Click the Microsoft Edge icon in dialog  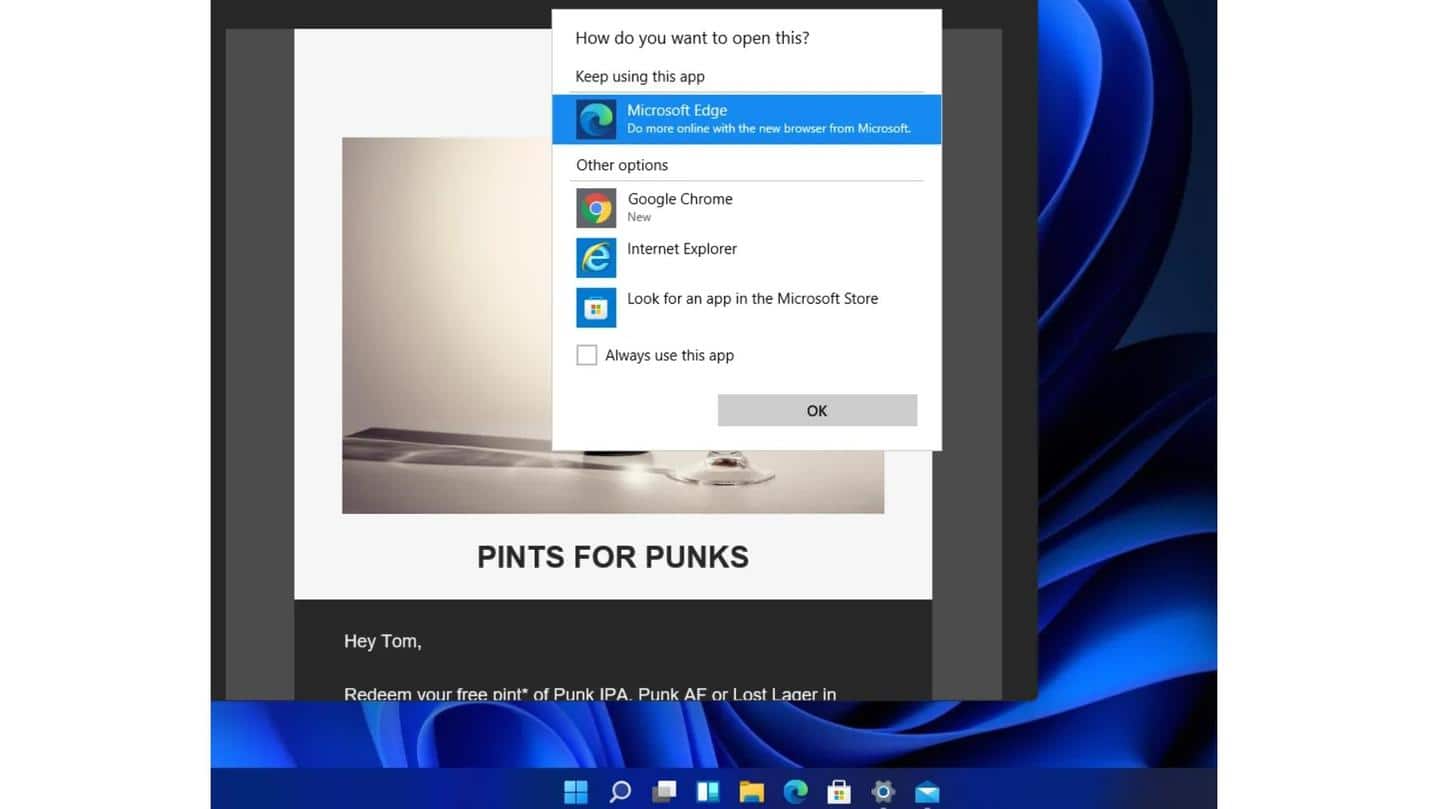point(596,120)
